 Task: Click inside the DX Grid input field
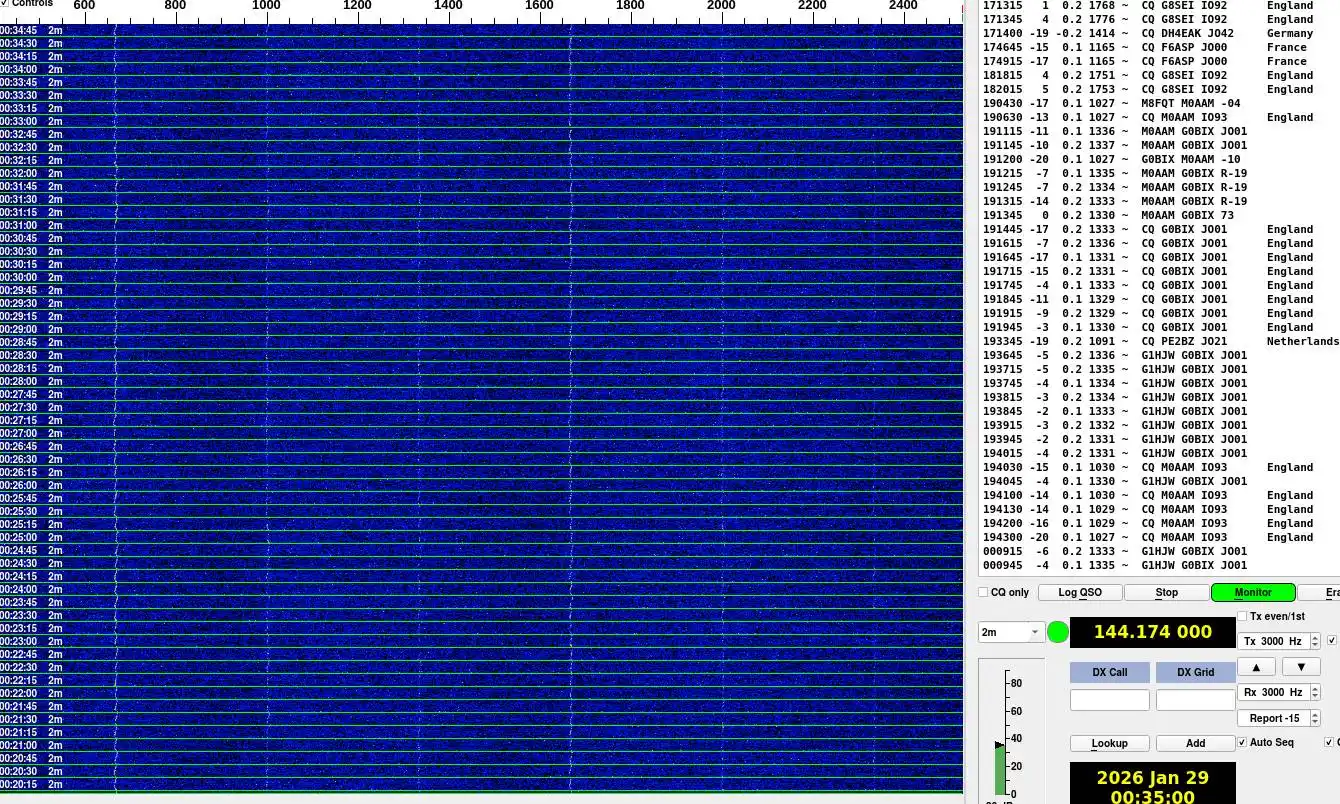1196,699
